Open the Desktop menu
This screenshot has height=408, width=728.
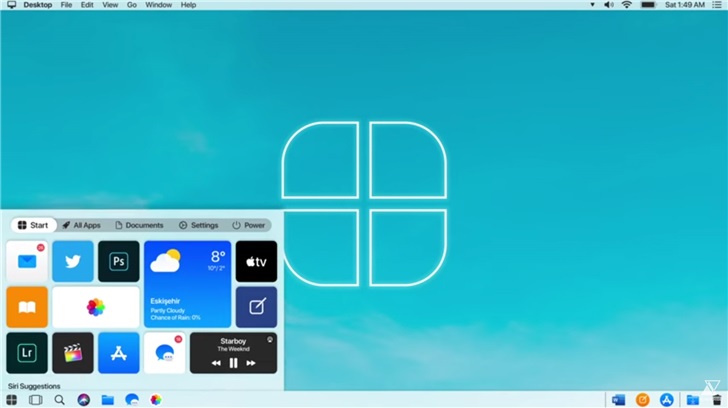pos(38,5)
